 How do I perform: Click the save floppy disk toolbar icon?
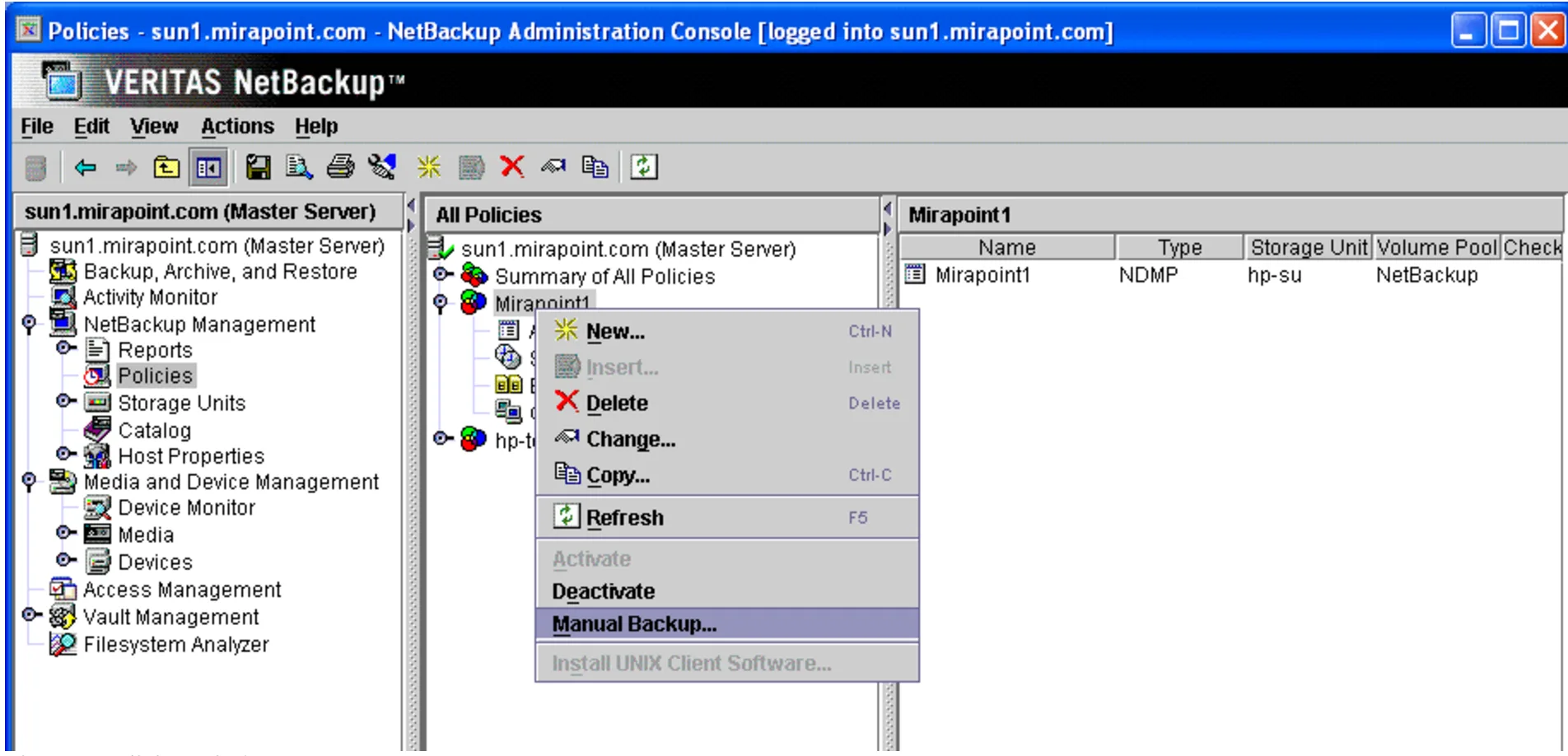pos(259,167)
